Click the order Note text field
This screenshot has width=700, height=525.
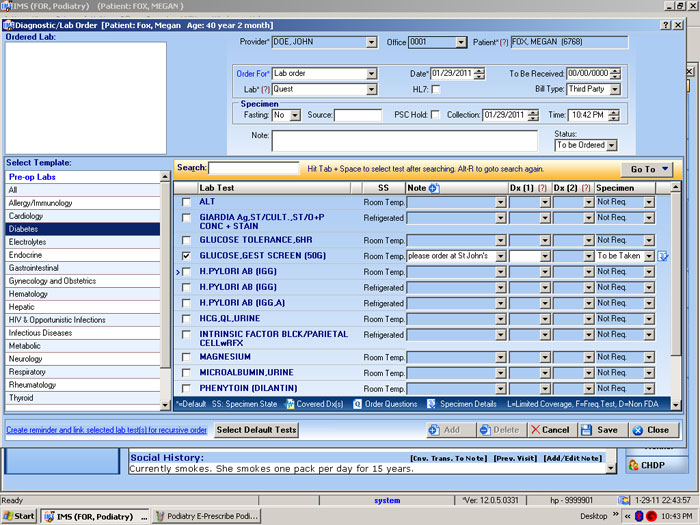404,141
